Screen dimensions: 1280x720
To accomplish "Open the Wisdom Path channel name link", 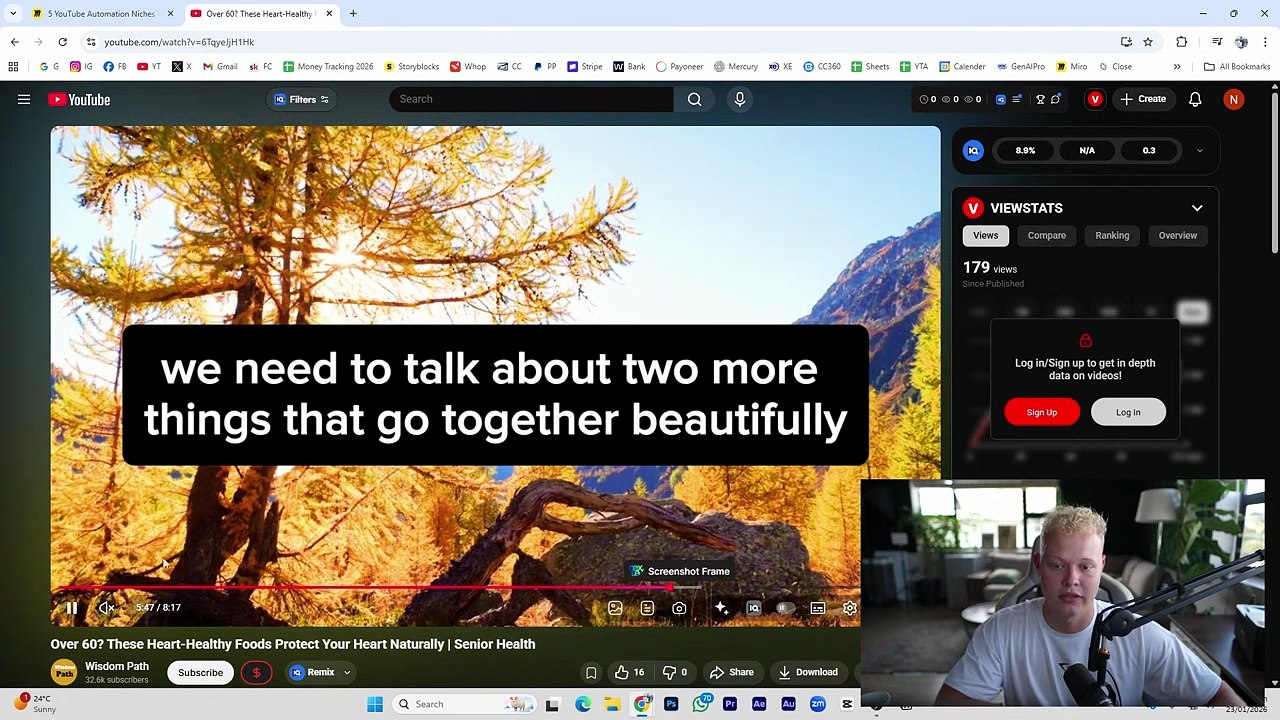I will [117, 666].
